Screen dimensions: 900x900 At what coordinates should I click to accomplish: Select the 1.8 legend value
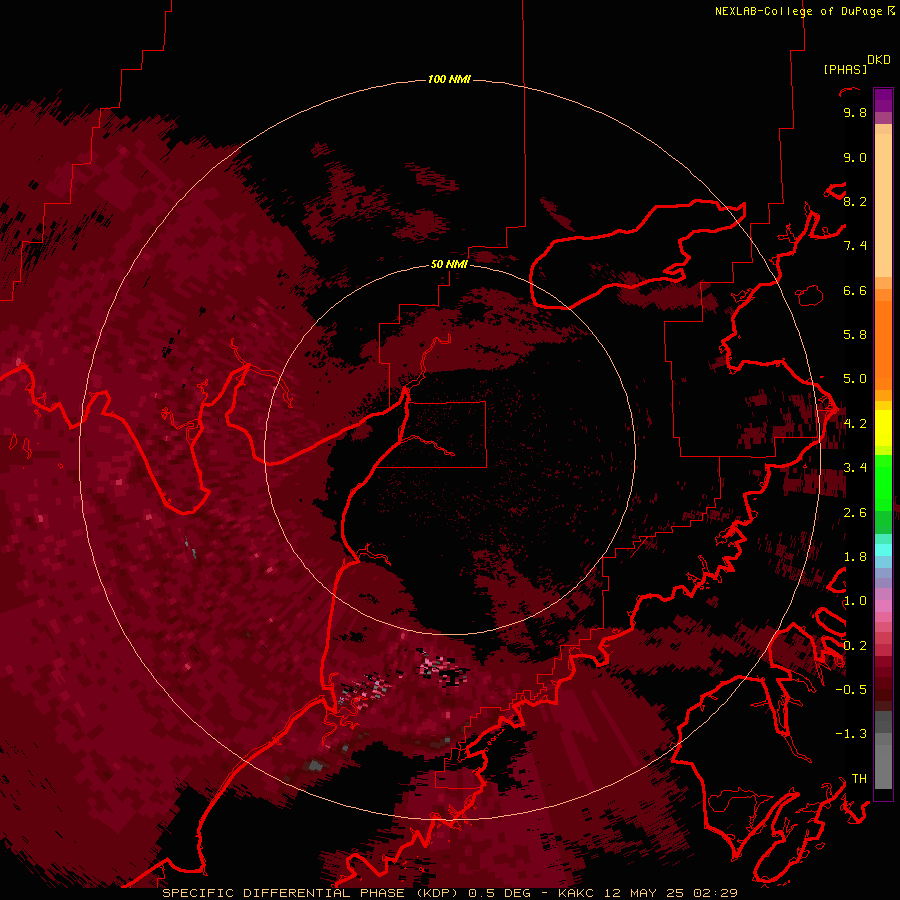855,557
